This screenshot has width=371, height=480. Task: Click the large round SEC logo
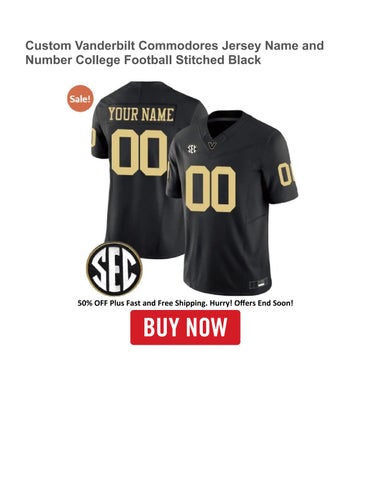pyautogui.click(x=114, y=269)
